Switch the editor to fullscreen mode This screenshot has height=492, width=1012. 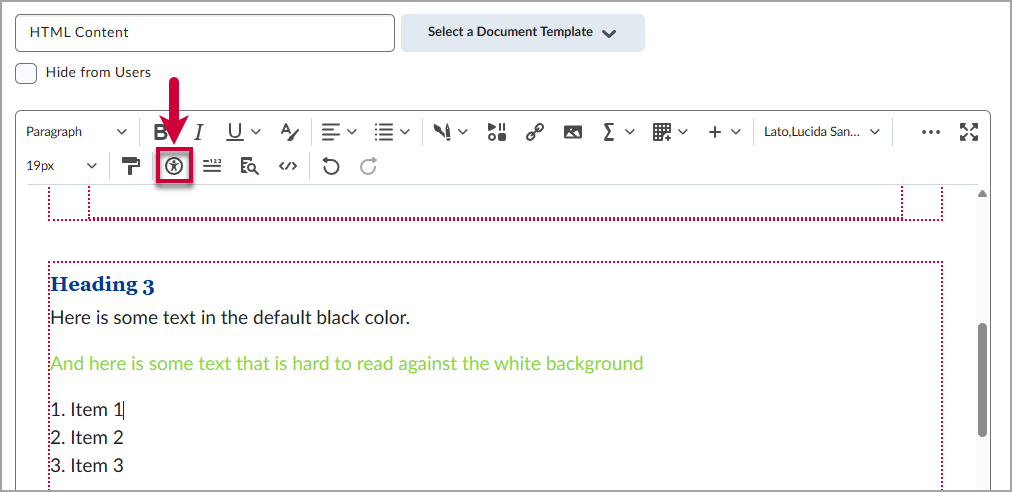[969, 132]
